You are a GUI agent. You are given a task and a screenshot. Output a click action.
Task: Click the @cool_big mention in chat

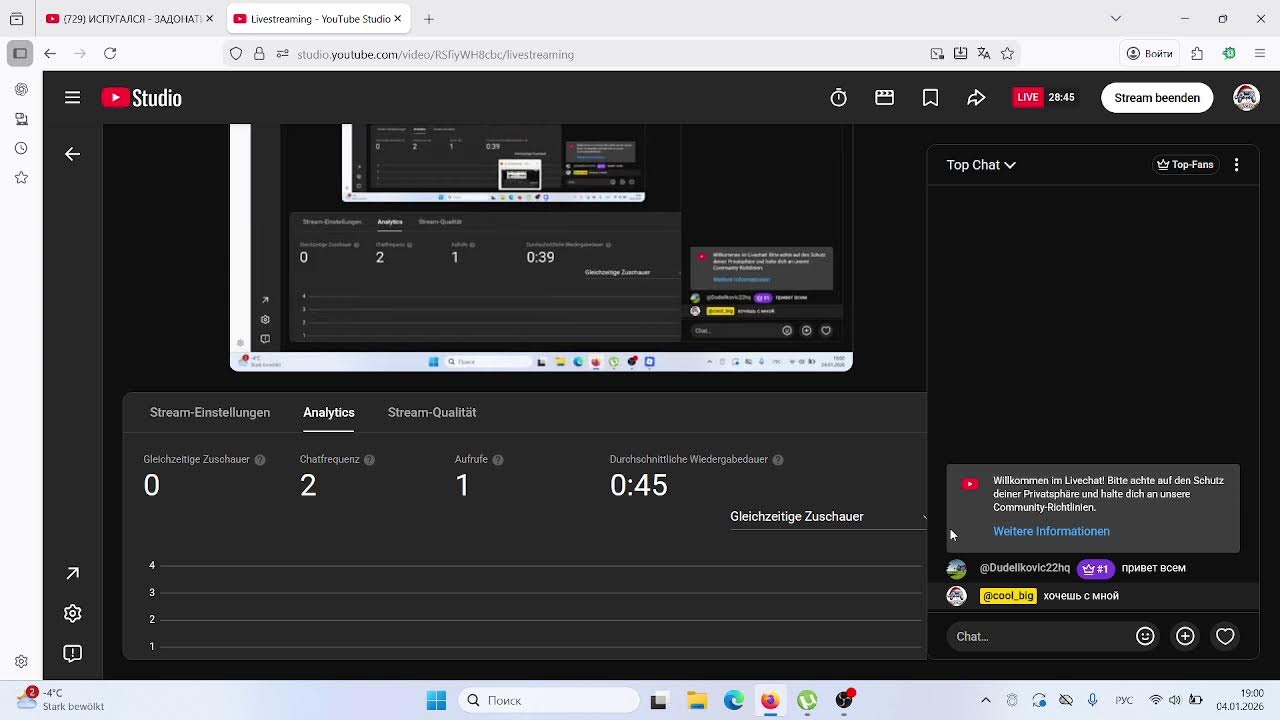(x=1008, y=596)
